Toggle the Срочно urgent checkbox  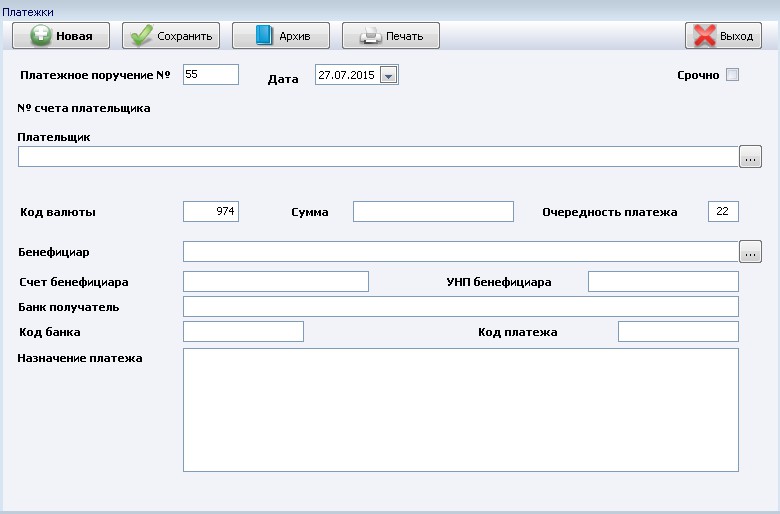732,75
